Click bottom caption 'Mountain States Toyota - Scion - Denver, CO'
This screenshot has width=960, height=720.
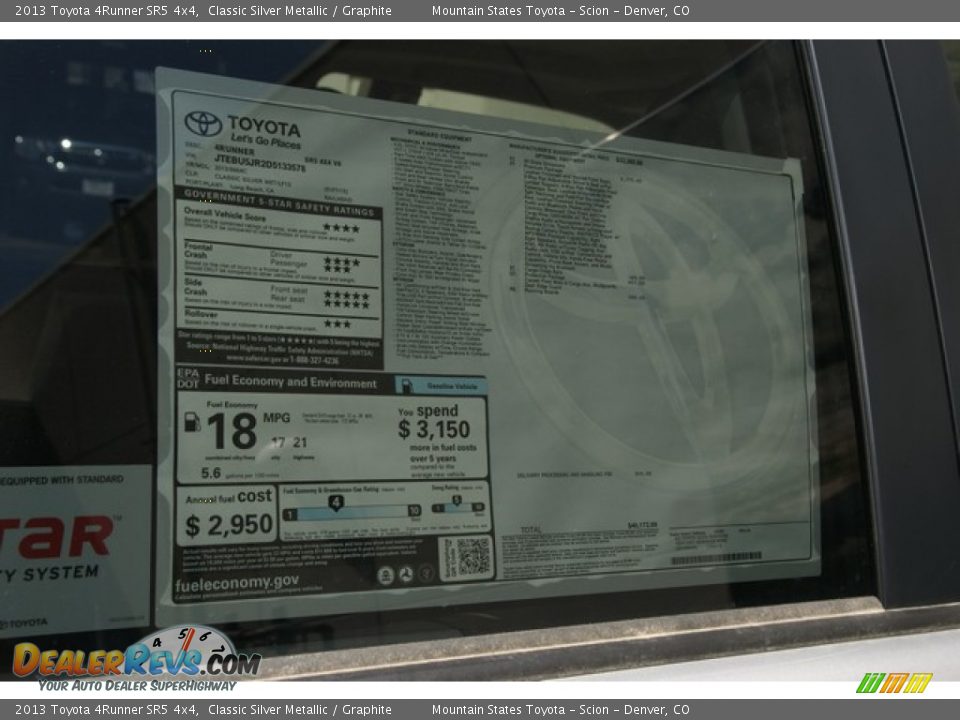point(560,710)
